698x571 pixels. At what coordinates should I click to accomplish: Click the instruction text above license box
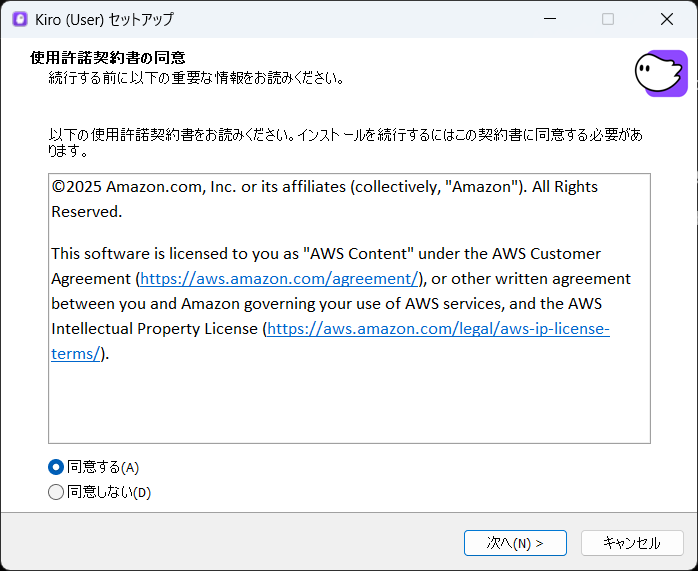coord(340,135)
